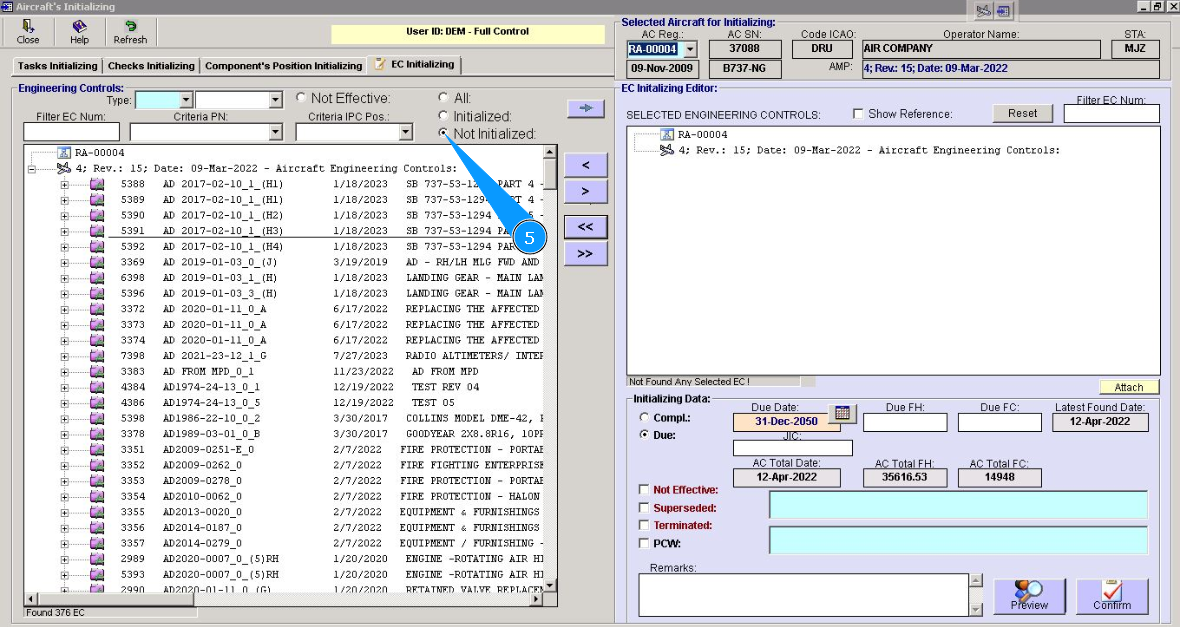Open Help from the toolbar
1180x633 pixels.
(79, 31)
